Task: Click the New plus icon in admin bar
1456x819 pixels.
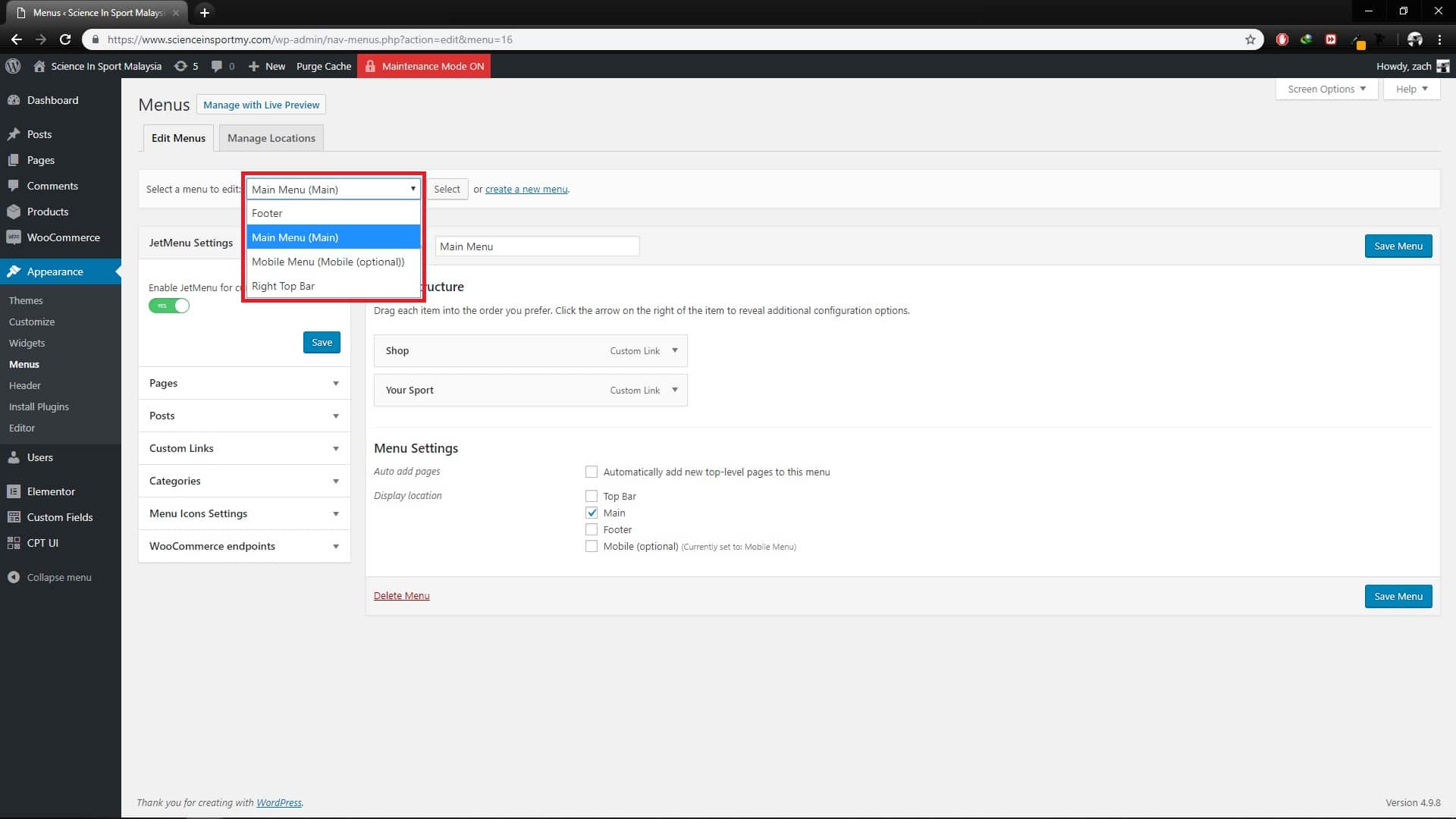Action: coord(254,66)
